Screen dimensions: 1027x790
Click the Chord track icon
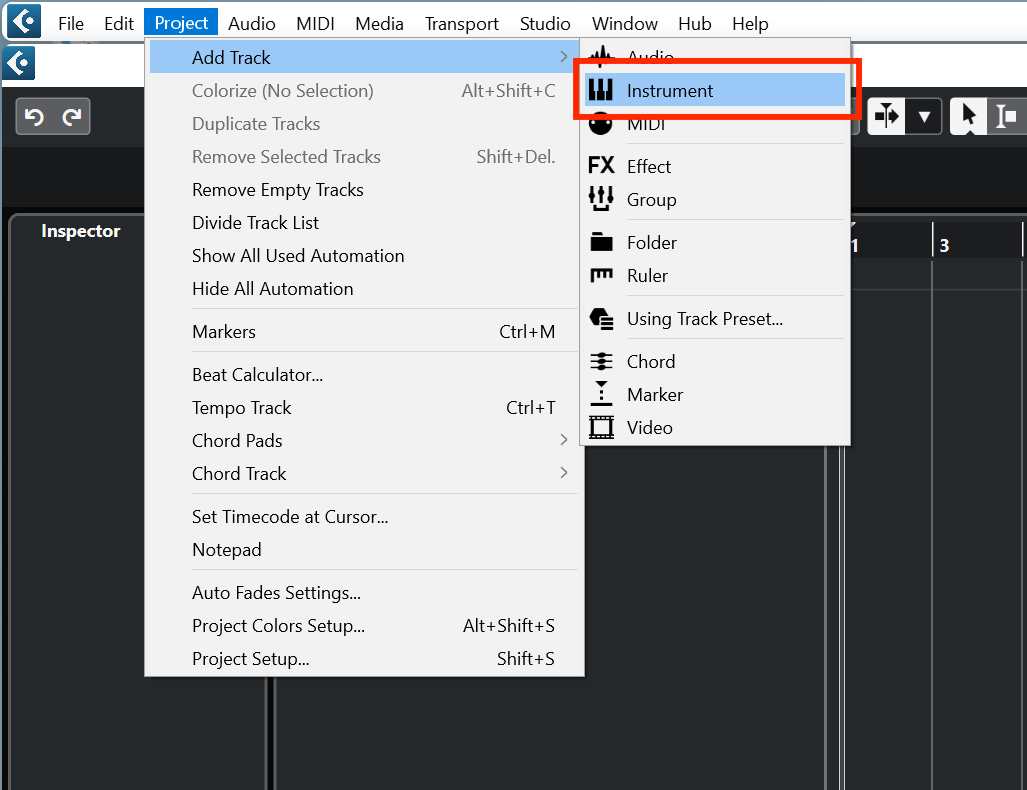(601, 361)
